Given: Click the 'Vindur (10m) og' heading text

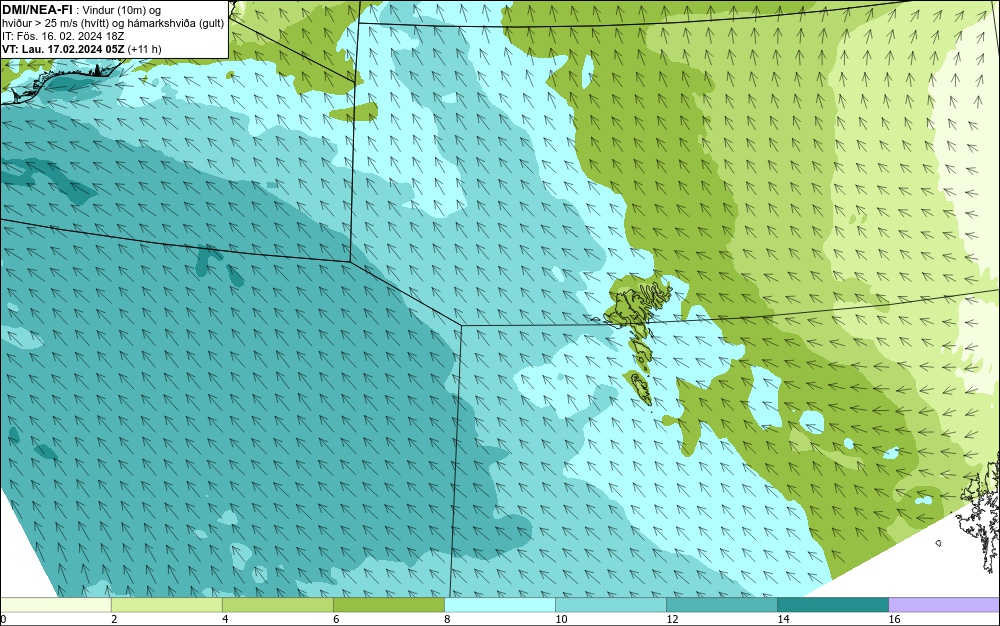Looking at the screenshot, I should coord(122,10).
